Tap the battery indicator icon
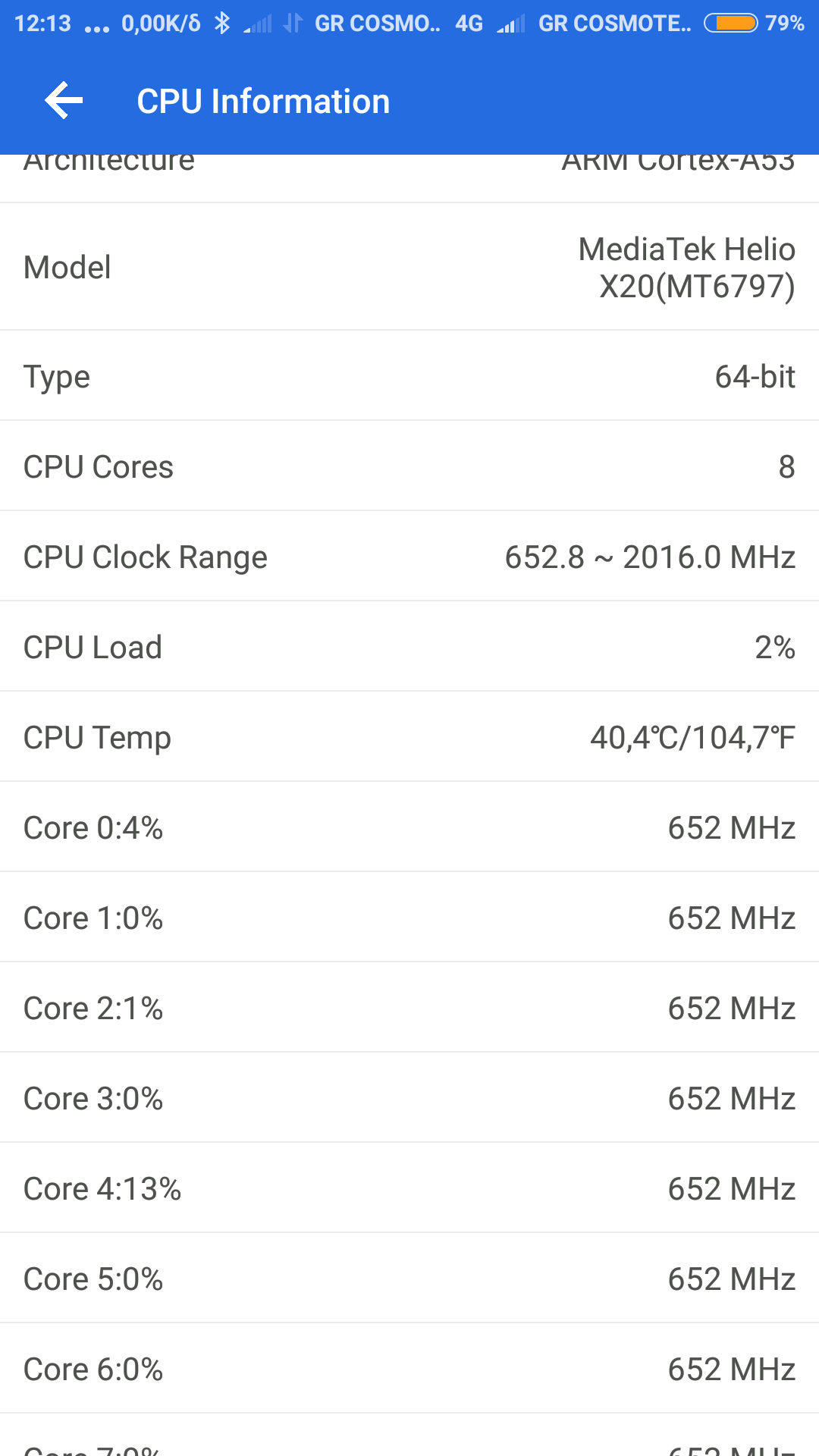 coord(730,24)
